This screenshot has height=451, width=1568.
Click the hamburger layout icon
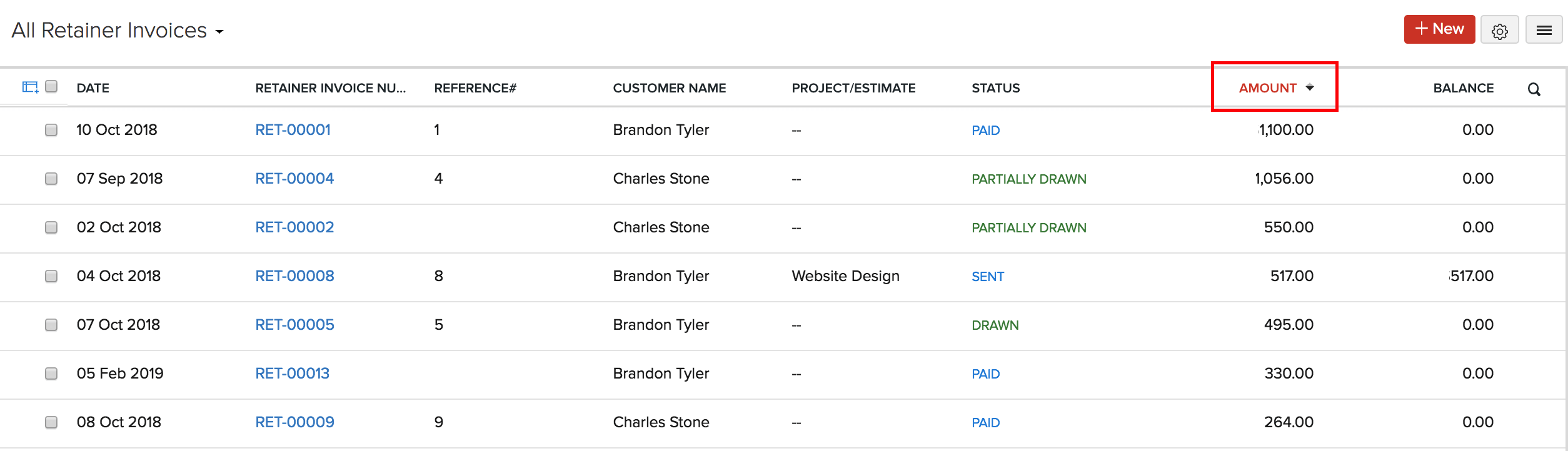click(x=1544, y=29)
